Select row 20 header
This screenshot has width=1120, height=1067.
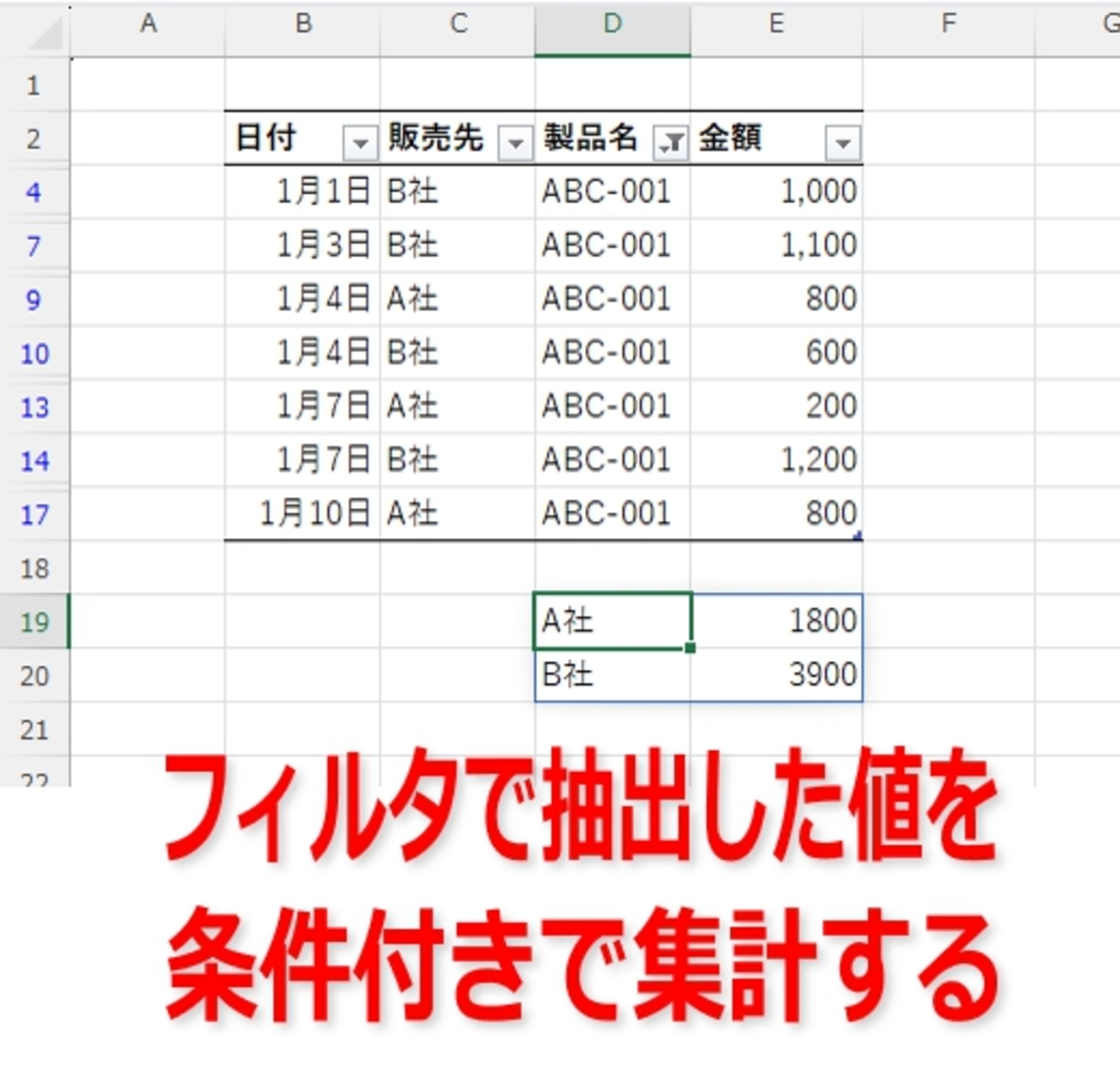click(34, 676)
